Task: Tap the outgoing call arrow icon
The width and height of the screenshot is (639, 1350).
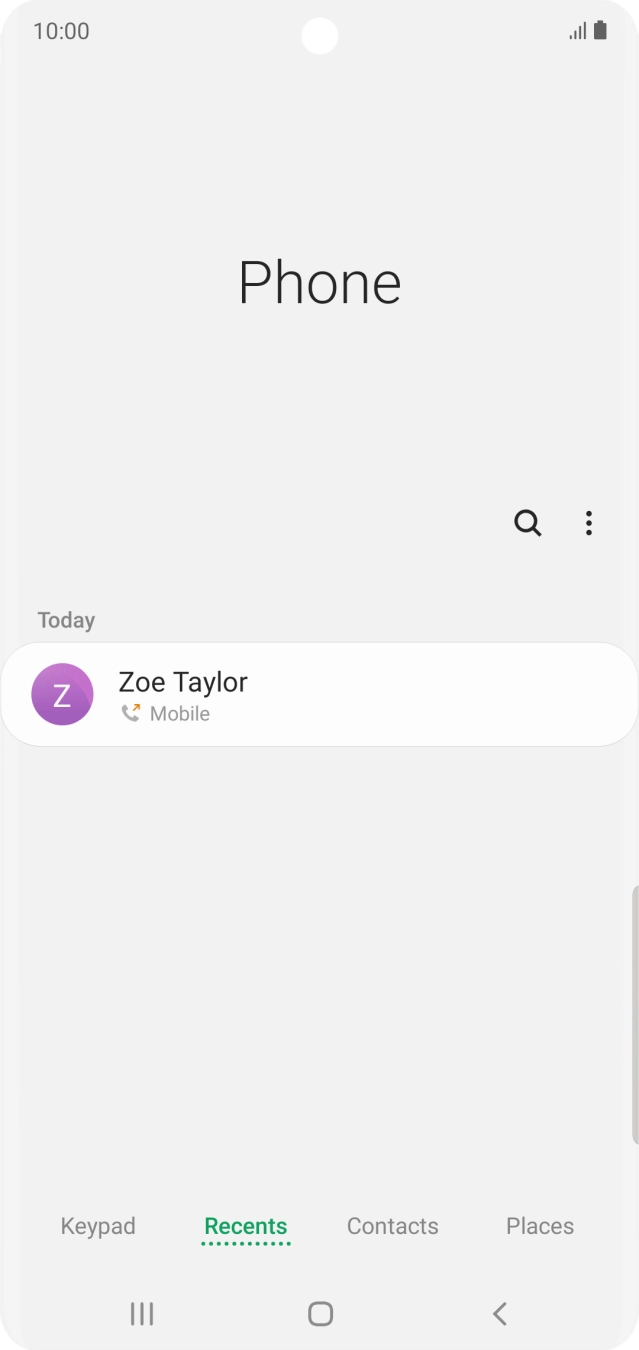Action: (x=131, y=713)
